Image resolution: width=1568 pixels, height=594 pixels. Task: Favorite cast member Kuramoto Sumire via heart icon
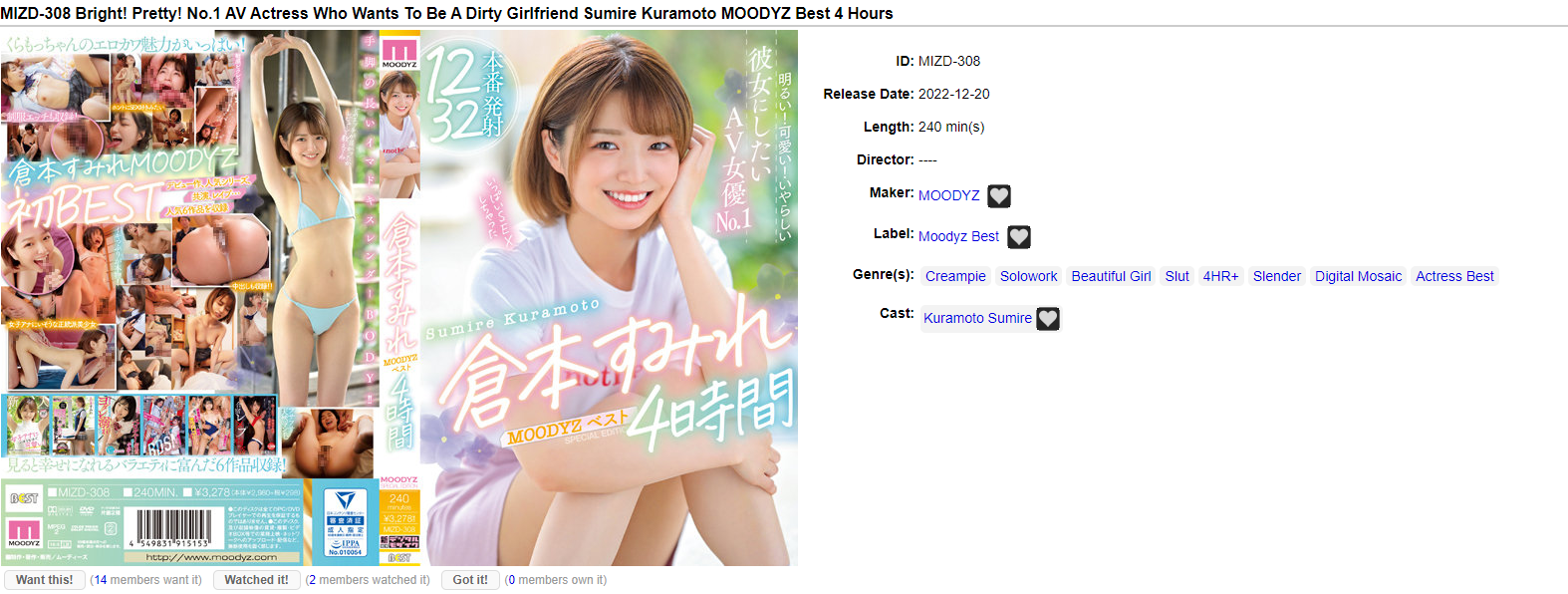[1048, 319]
